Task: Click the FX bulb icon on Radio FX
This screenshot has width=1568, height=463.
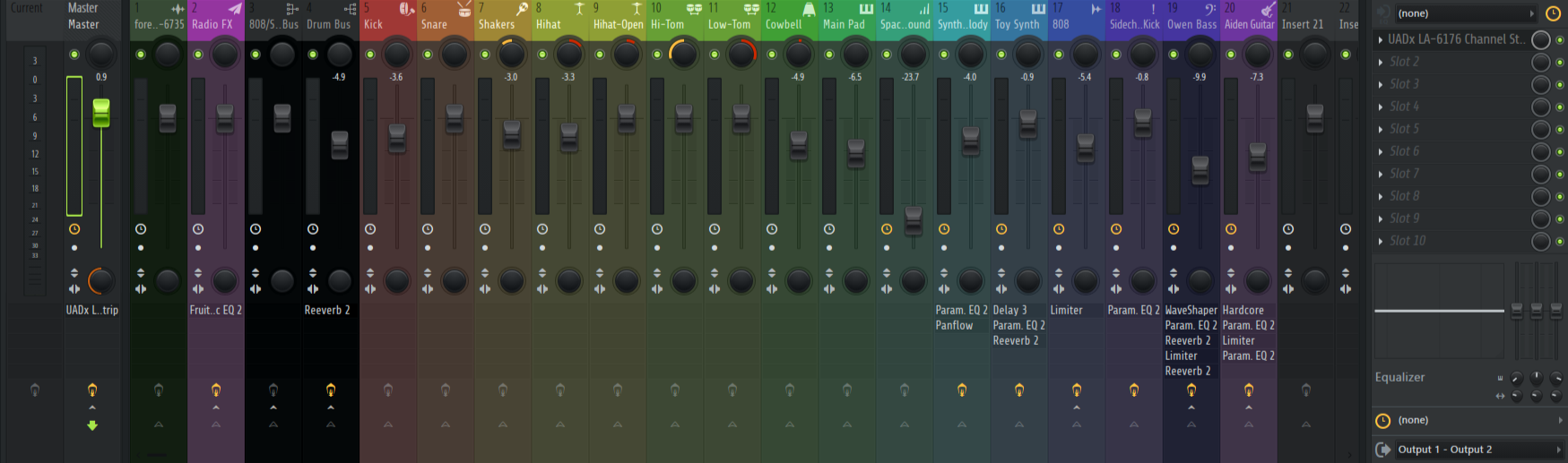Action: click(216, 390)
